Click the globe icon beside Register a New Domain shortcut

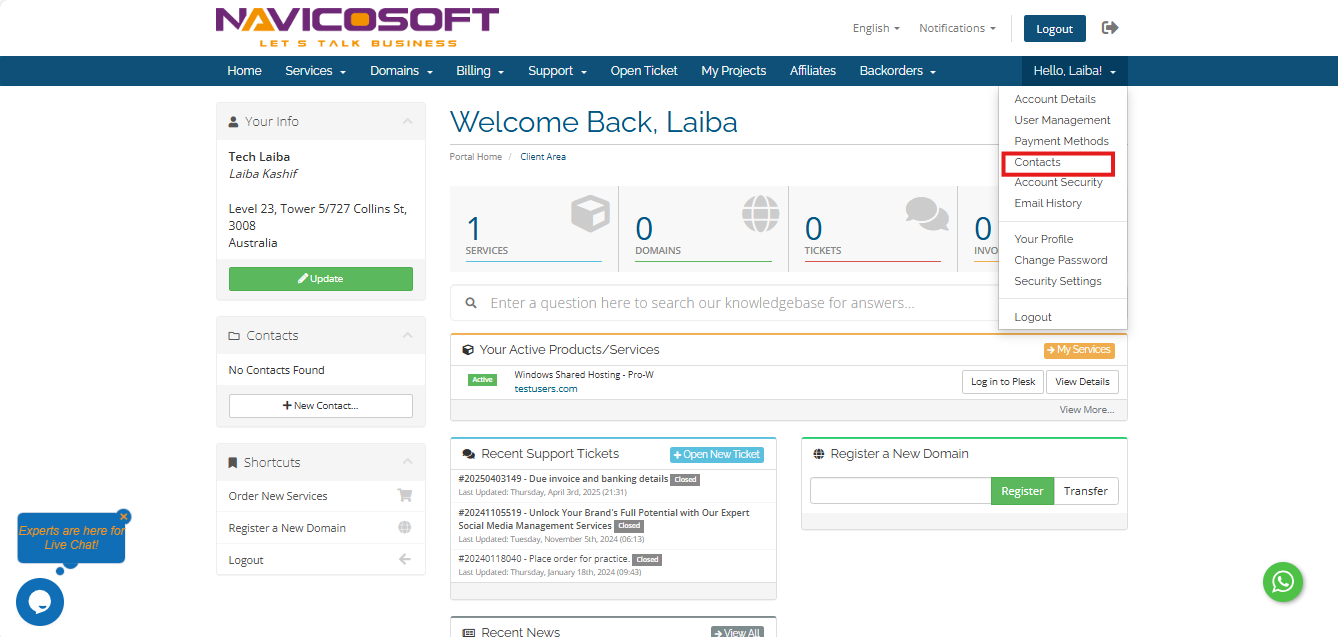point(405,528)
